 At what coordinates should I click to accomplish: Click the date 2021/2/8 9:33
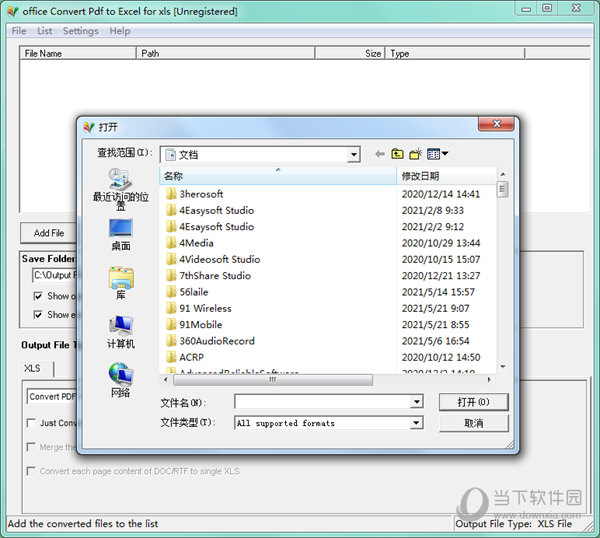coord(432,210)
